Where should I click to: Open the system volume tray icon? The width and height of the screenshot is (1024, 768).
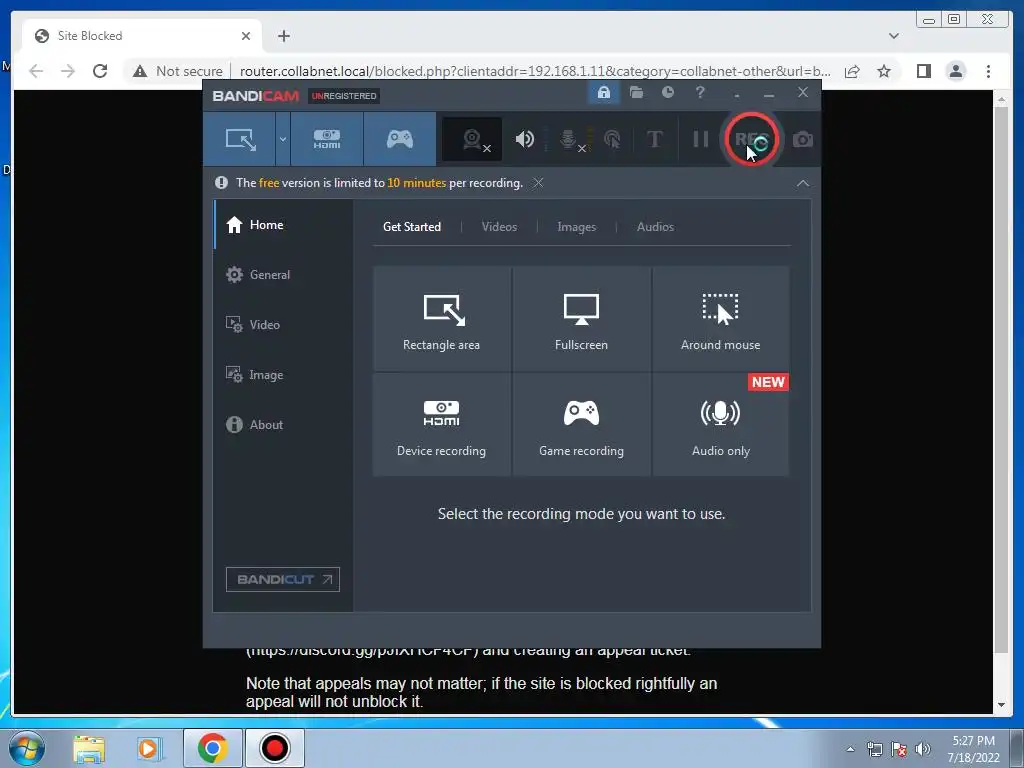click(x=923, y=749)
